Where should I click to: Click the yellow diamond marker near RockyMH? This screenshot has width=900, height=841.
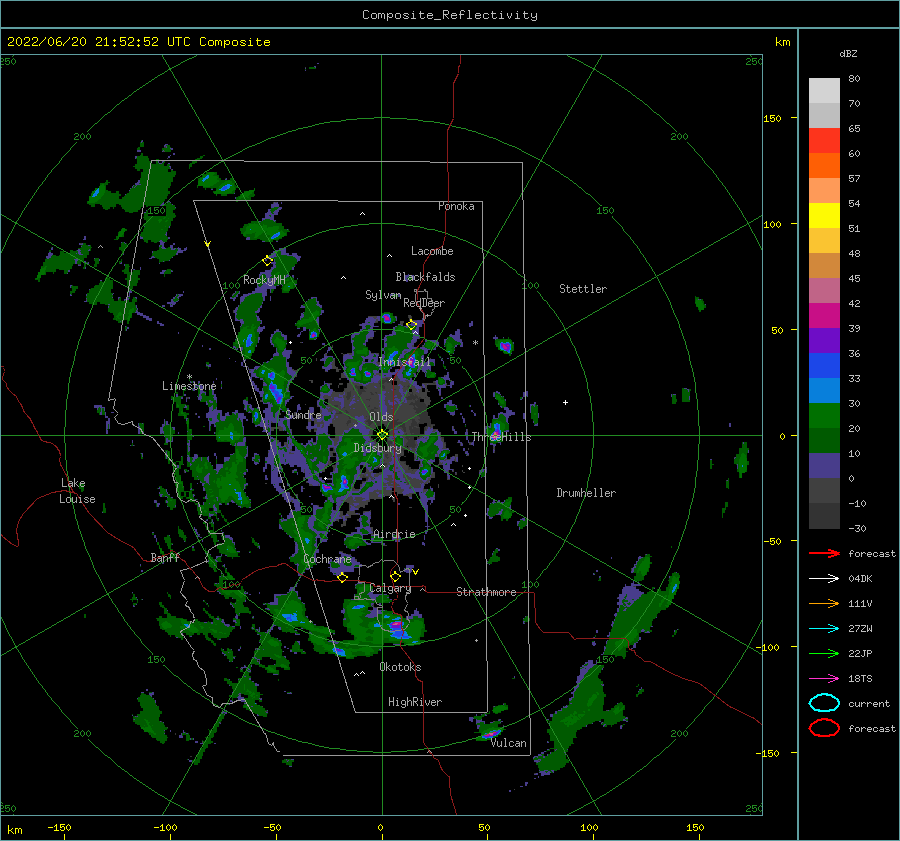point(267,261)
